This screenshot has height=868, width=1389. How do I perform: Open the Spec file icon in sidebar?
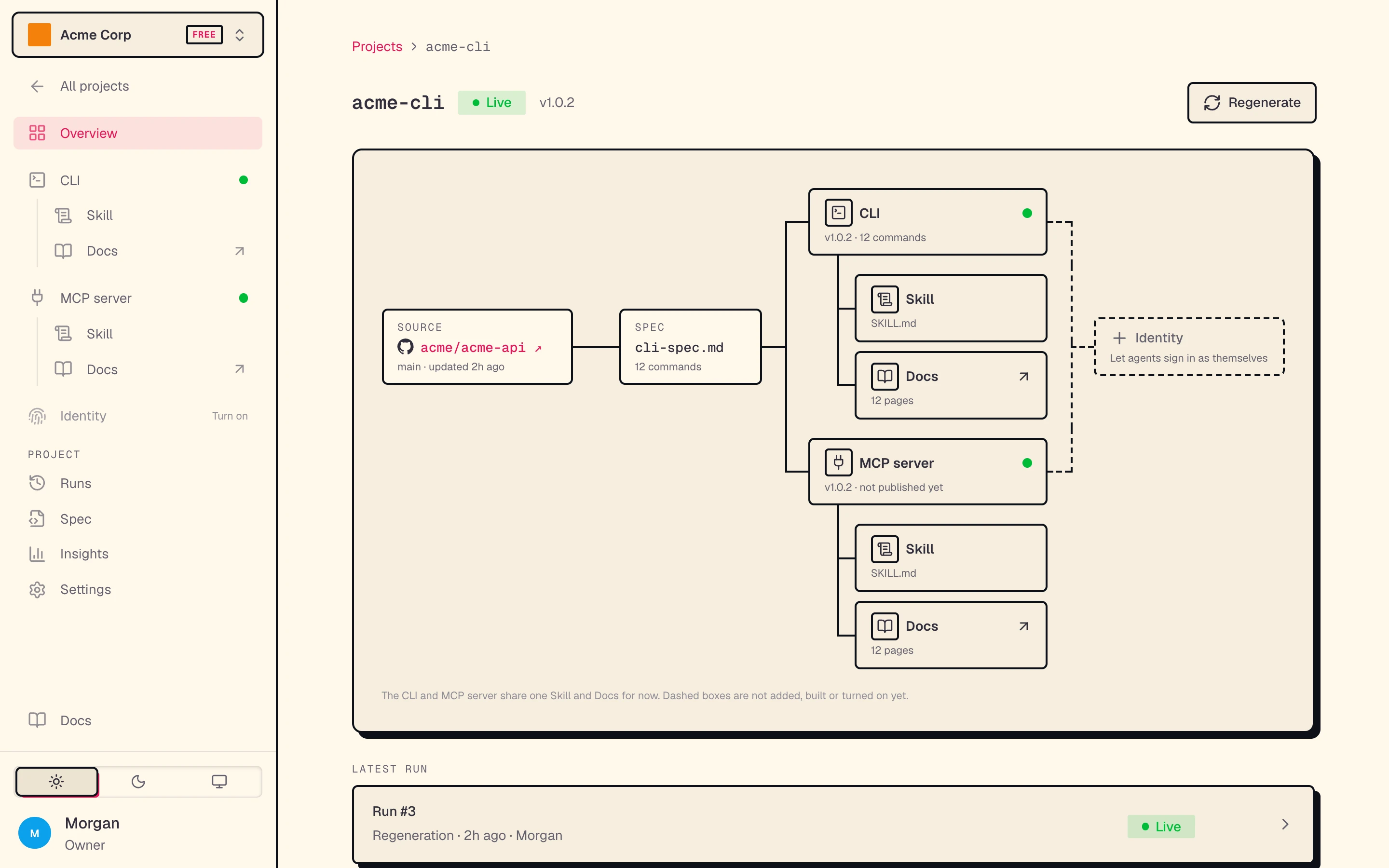pos(37,519)
